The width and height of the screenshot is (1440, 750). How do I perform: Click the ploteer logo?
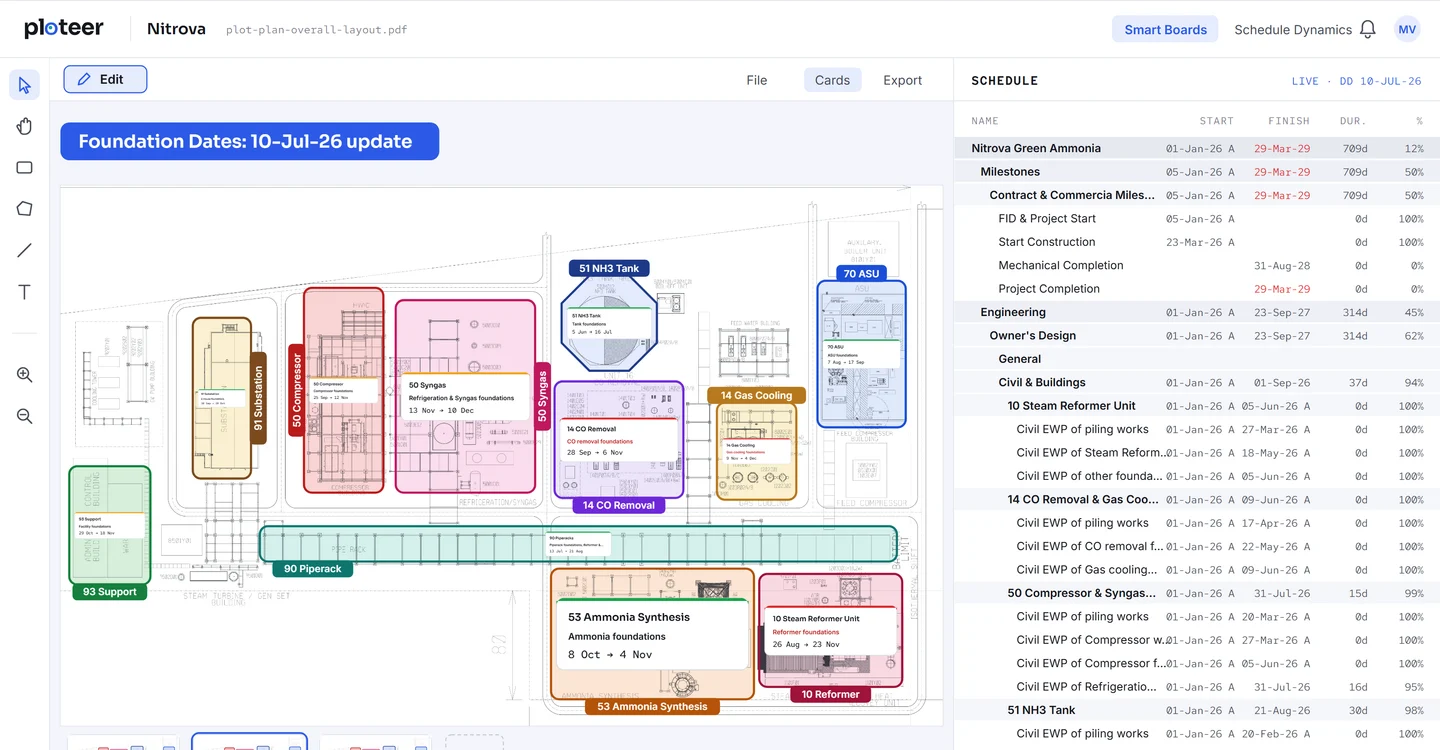coord(64,29)
